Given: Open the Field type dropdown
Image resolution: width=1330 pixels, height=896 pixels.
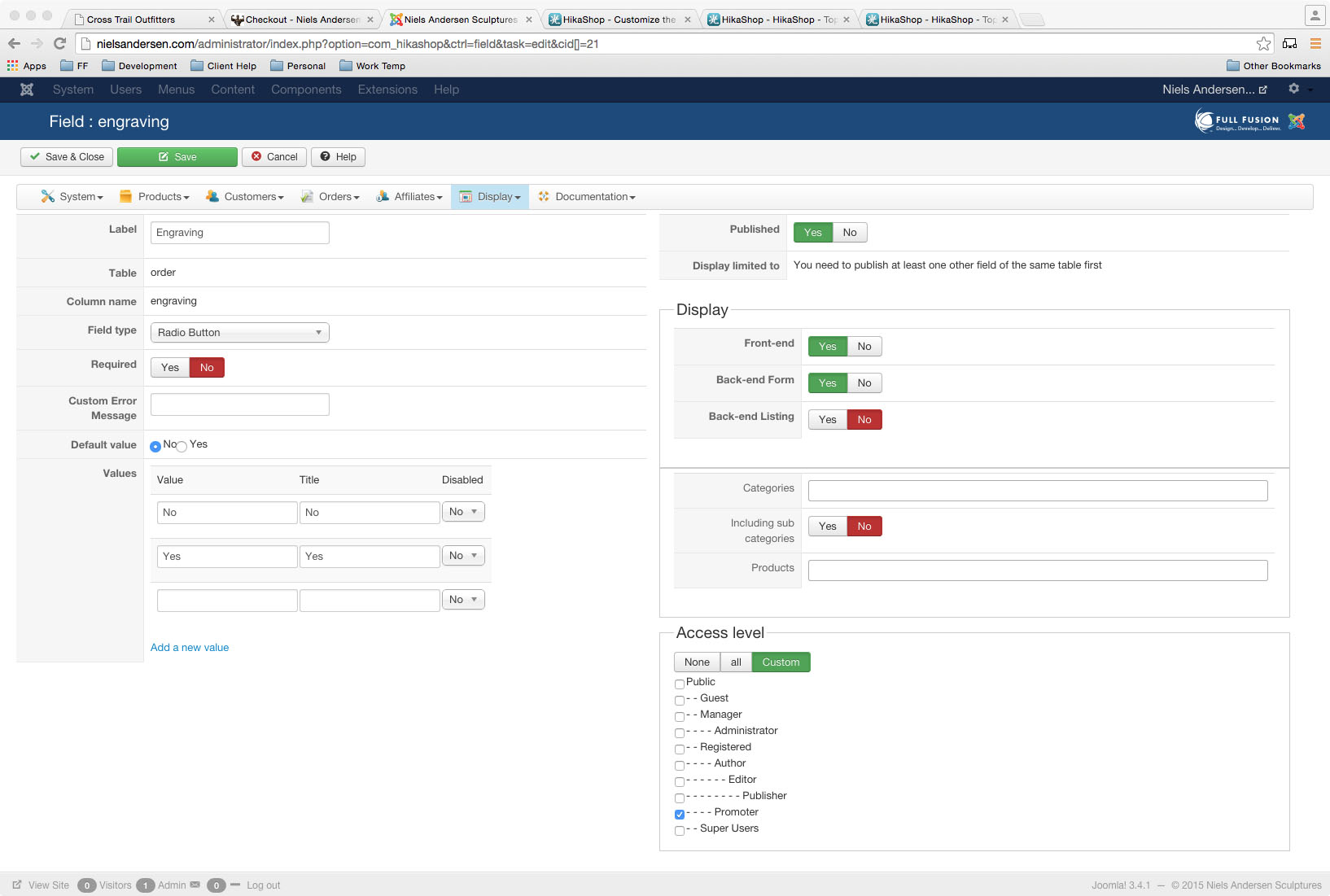Looking at the screenshot, I should click(240, 333).
